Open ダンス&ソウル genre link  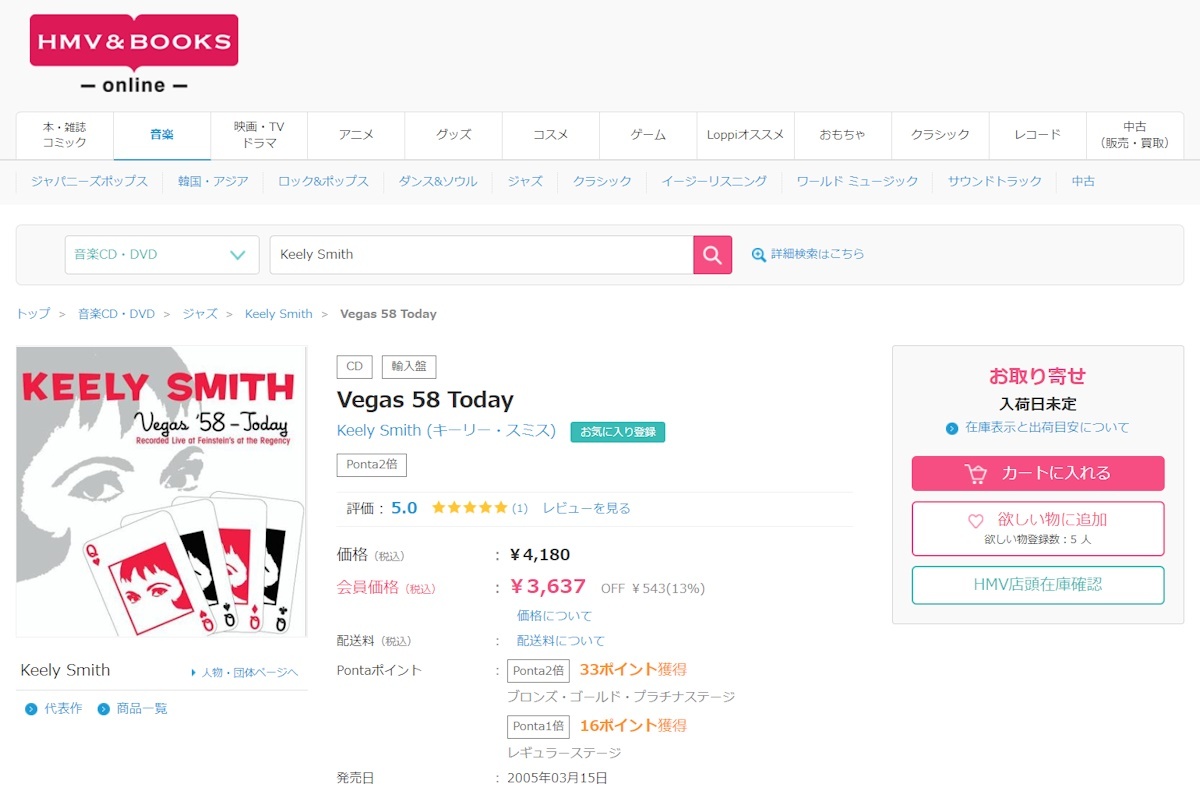[x=438, y=181]
